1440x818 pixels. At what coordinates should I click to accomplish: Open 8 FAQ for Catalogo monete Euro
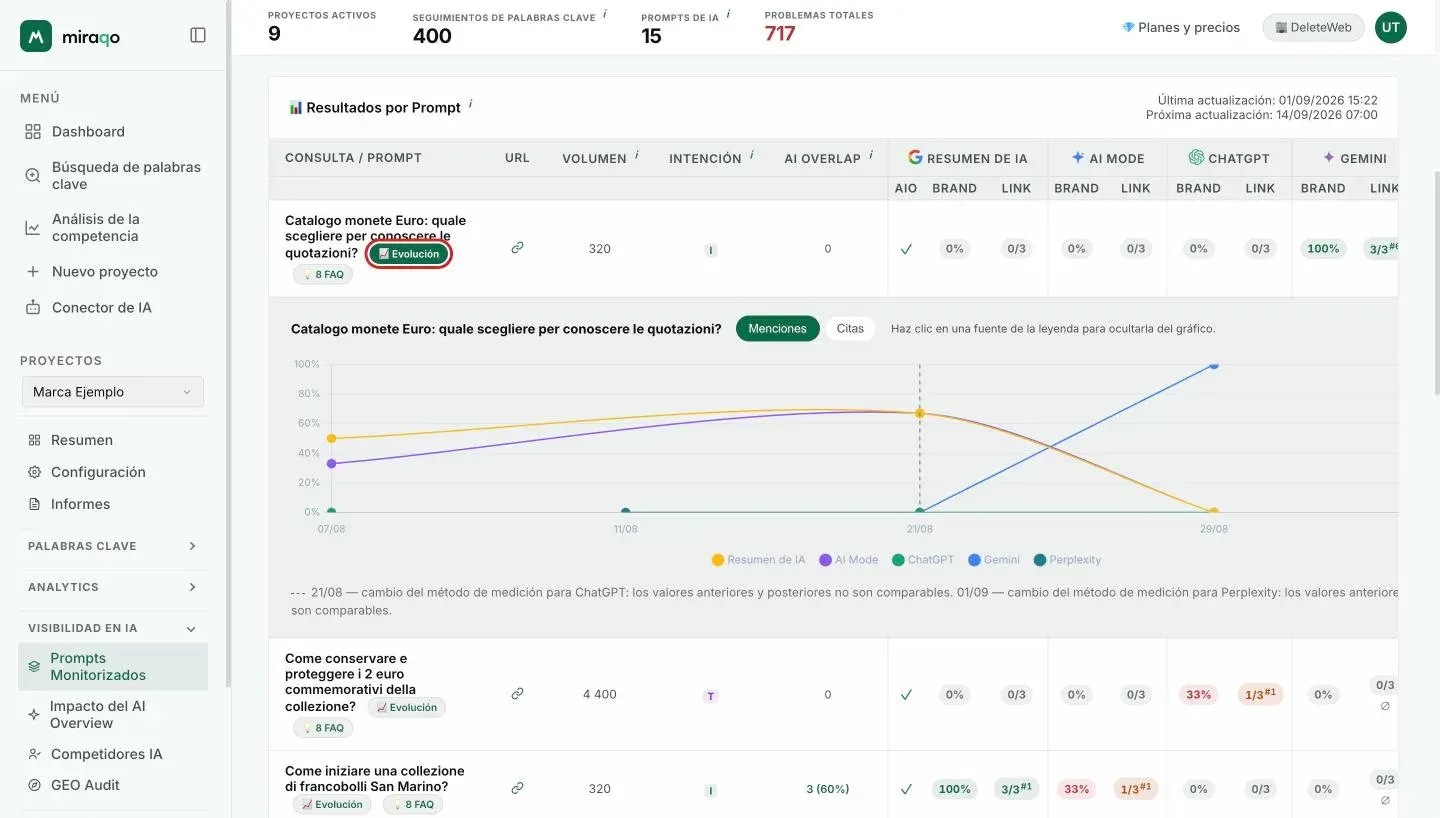(323, 274)
